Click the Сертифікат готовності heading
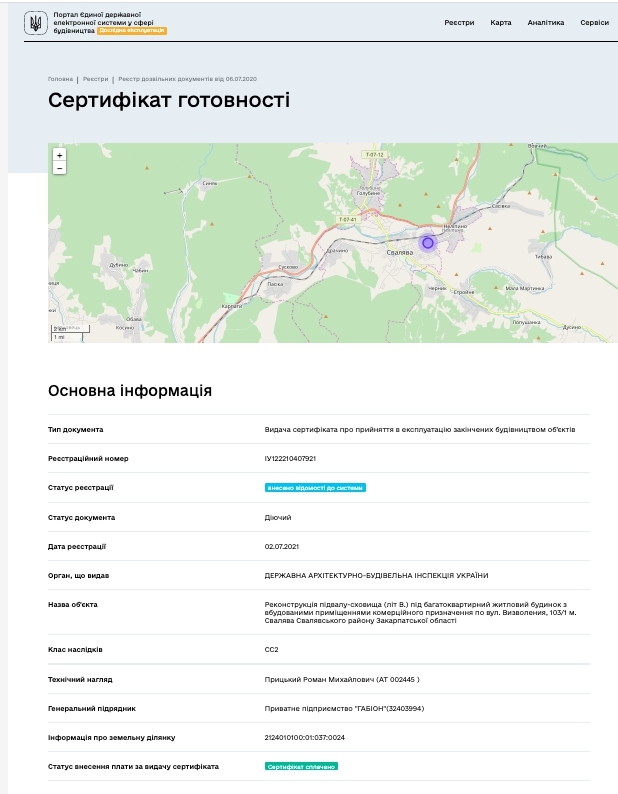The image size is (618, 794). click(x=169, y=100)
